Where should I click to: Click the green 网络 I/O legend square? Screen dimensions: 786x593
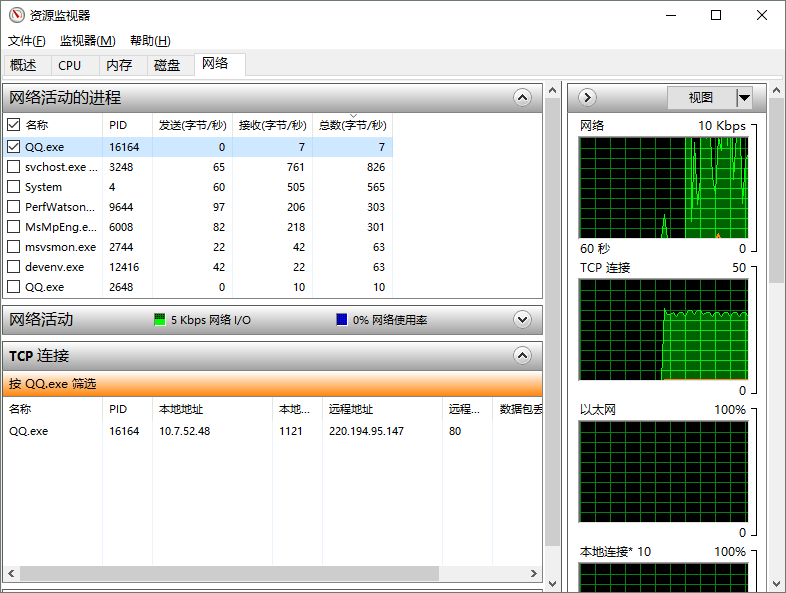(159, 319)
